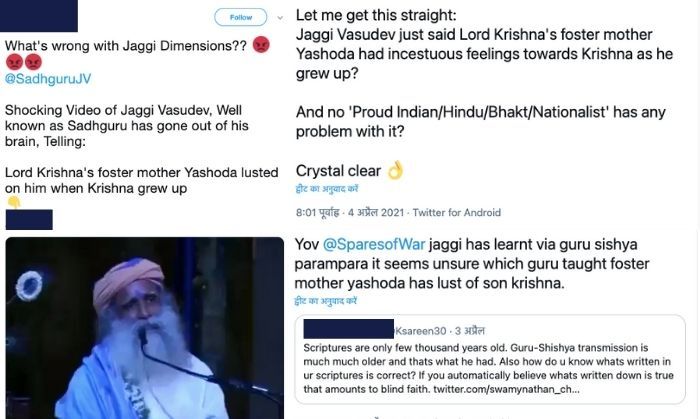Image resolution: width=700 pixels, height=419 pixels.
Task: Click translate tweet link under Crystal clear
Action: coord(327,189)
